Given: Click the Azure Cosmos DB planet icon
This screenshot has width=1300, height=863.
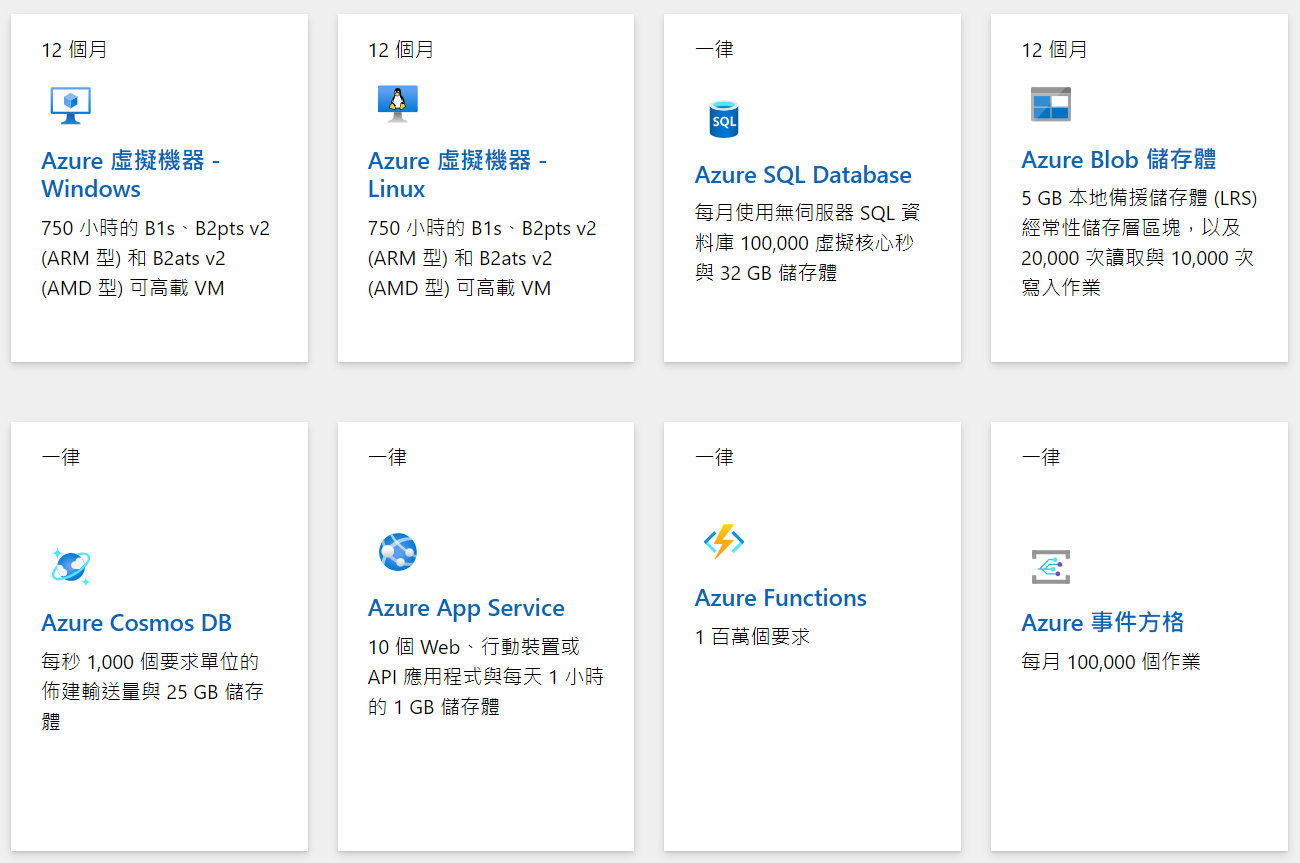Looking at the screenshot, I should (70, 566).
